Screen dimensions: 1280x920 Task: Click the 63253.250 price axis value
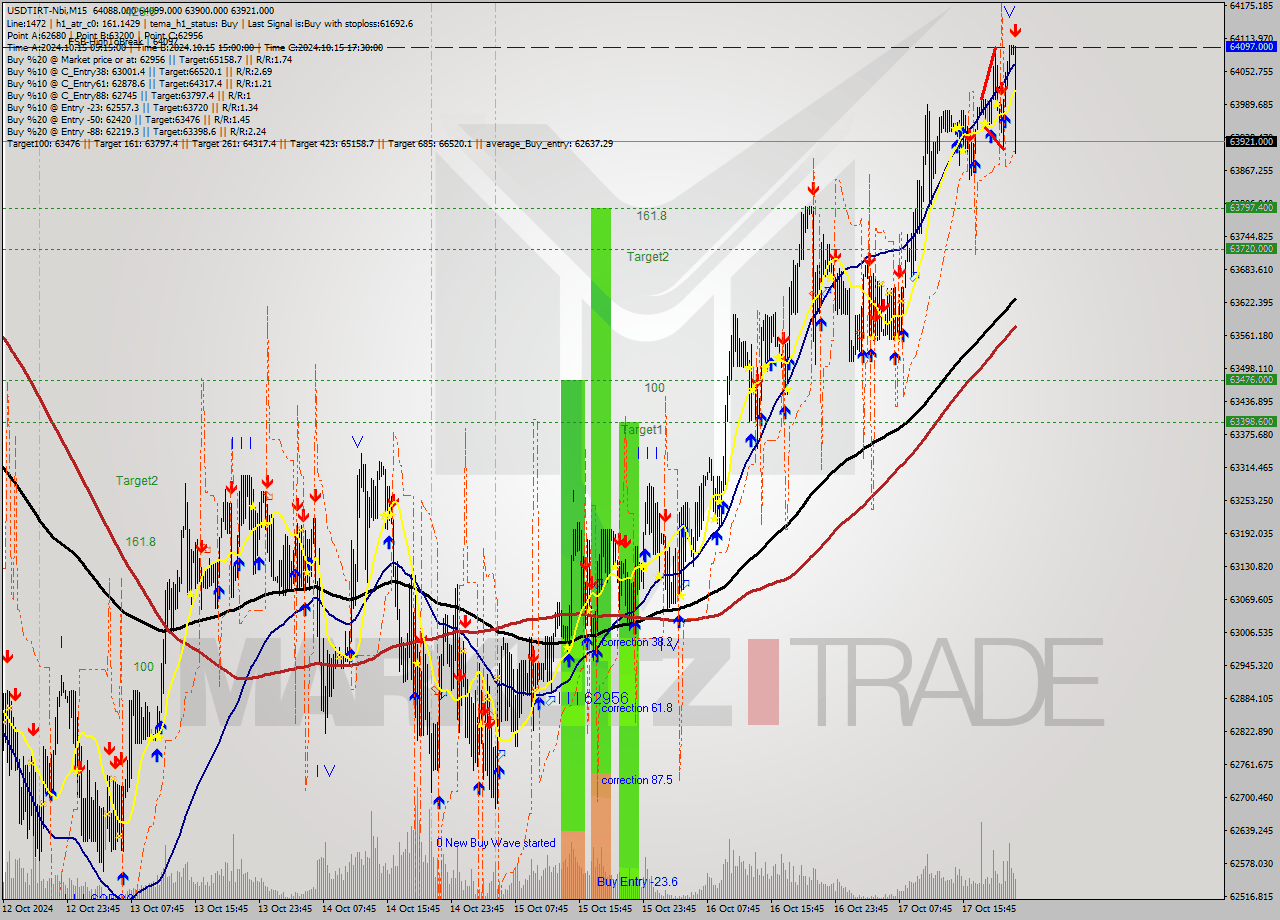(1251, 500)
